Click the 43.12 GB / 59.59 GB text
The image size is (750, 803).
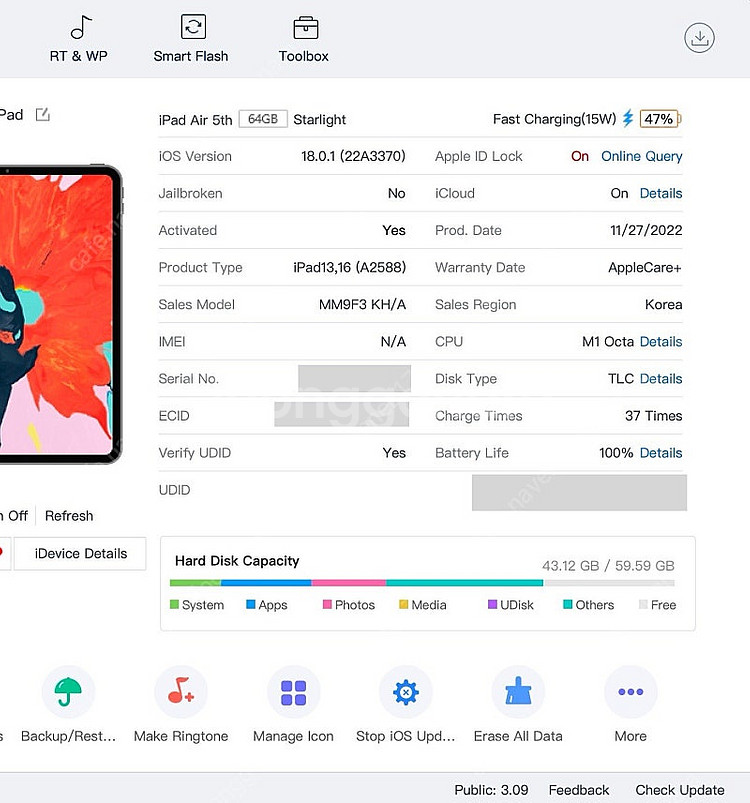608,566
